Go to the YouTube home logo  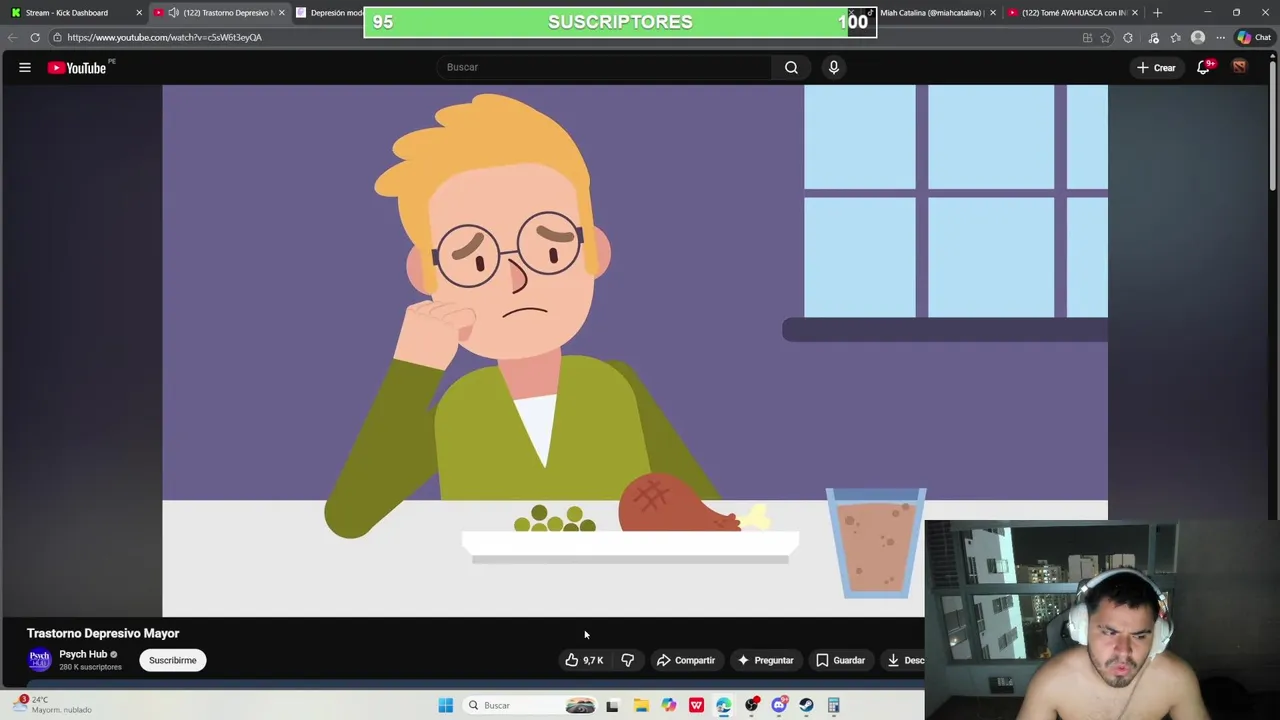(77, 67)
